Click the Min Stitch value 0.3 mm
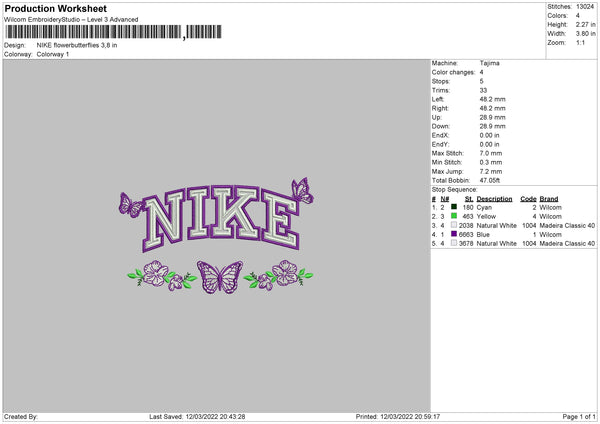 (x=491, y=162)
